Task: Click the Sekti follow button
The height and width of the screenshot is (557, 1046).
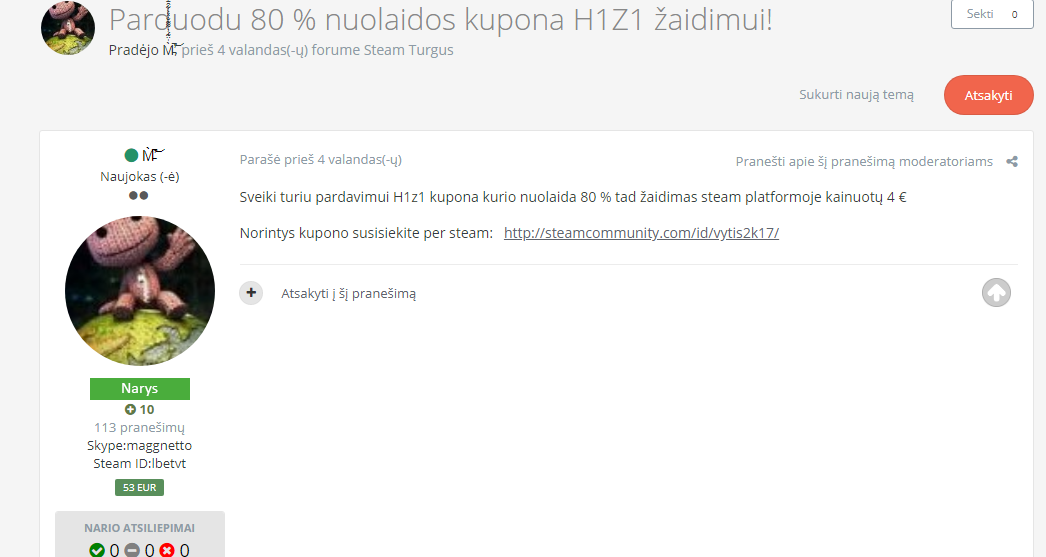Action: click(x=992, y=14)
